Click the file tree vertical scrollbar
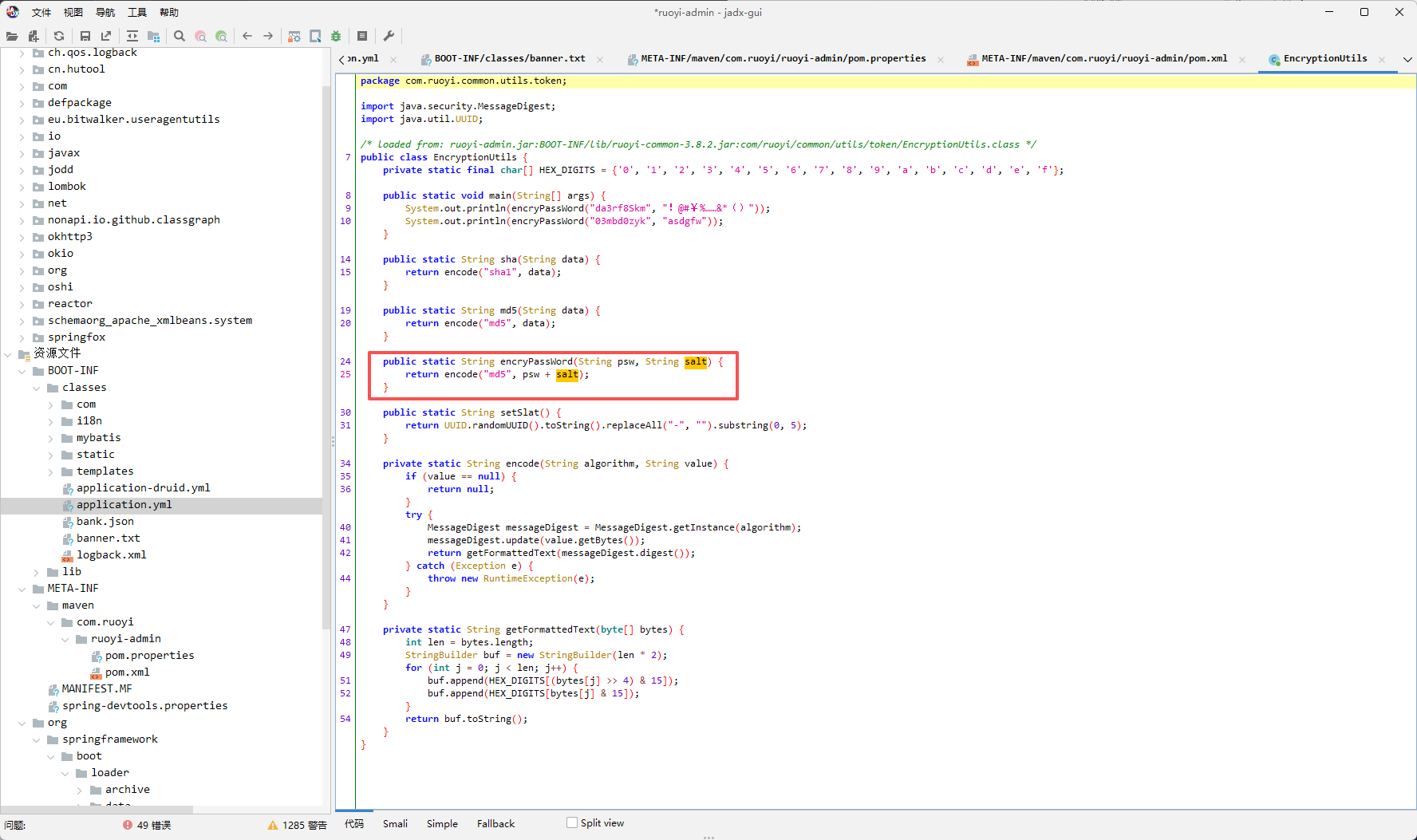The width and height of the screenshot is (1417, 840). click(x=326, y=359)
